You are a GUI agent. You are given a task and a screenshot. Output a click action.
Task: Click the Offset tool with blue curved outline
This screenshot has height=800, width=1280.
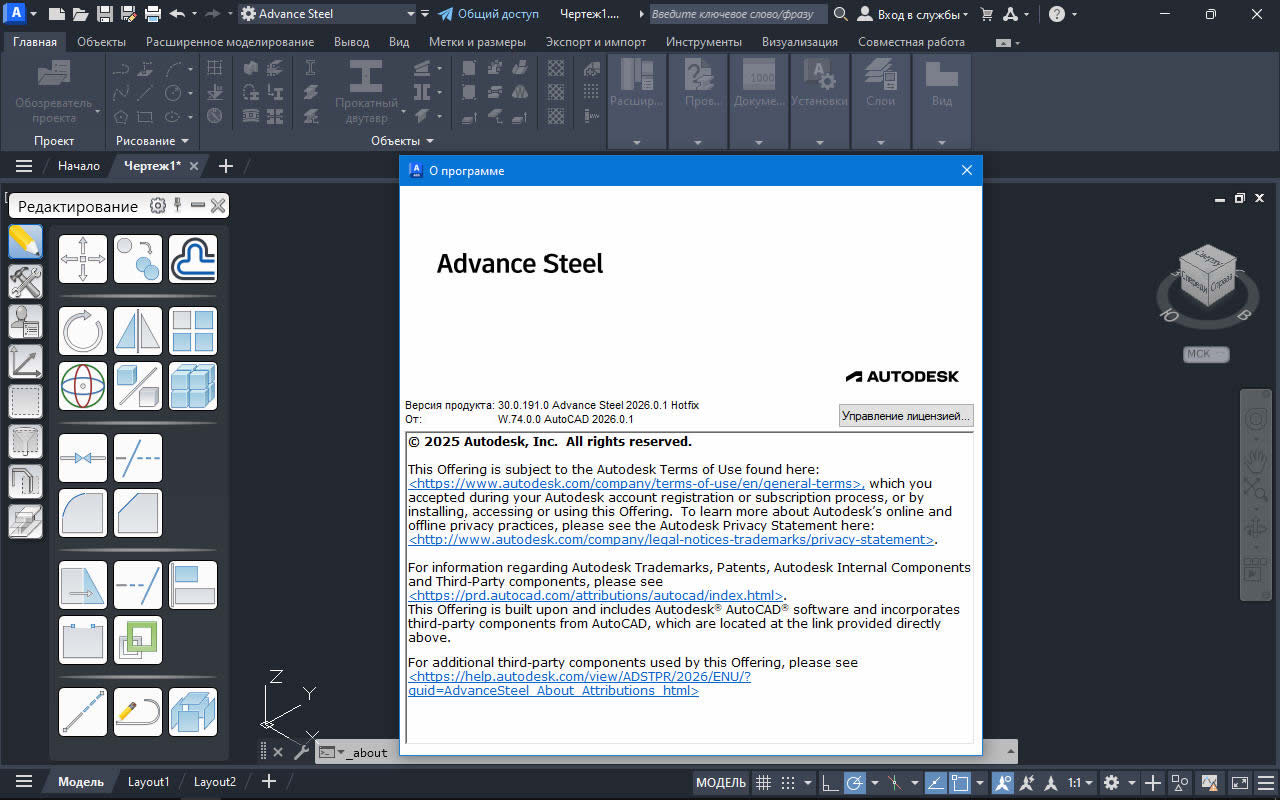click(x=193, y=259)
